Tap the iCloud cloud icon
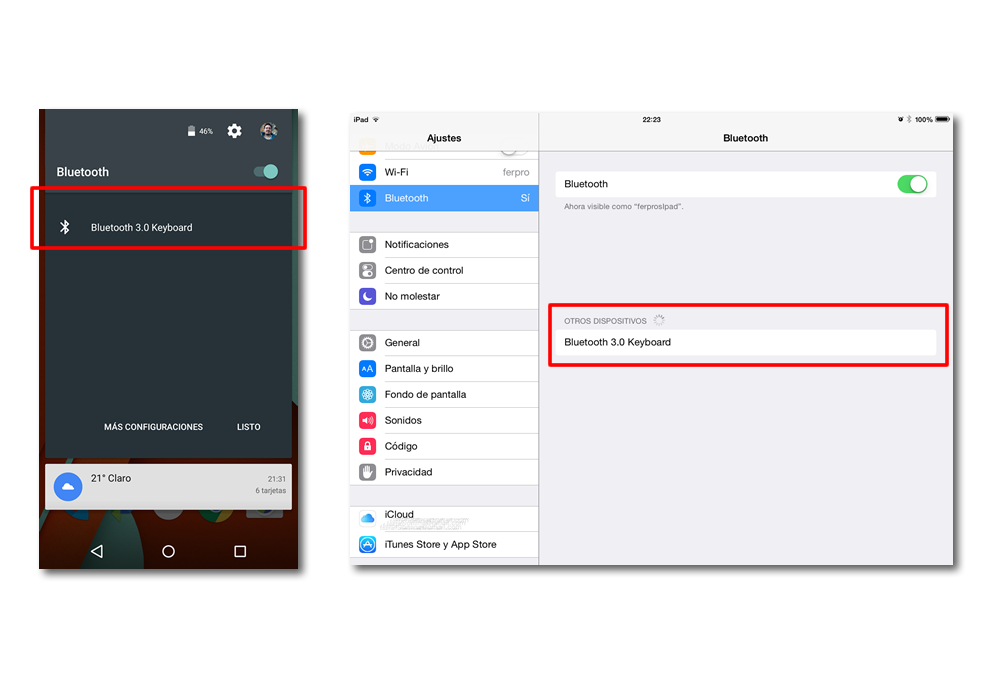 point(367,518)
